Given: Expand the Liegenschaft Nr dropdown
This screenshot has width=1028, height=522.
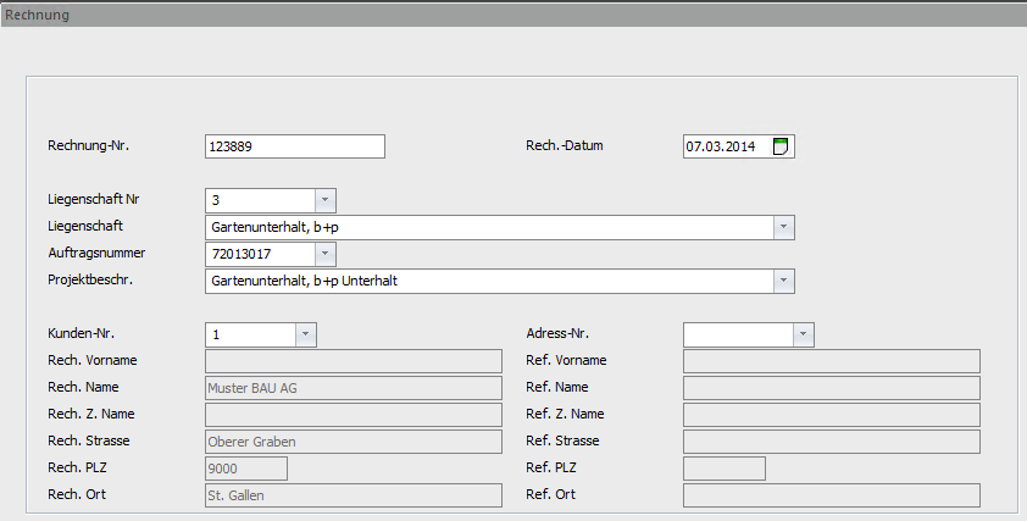Looking at the screenshot, I should 325,200.
